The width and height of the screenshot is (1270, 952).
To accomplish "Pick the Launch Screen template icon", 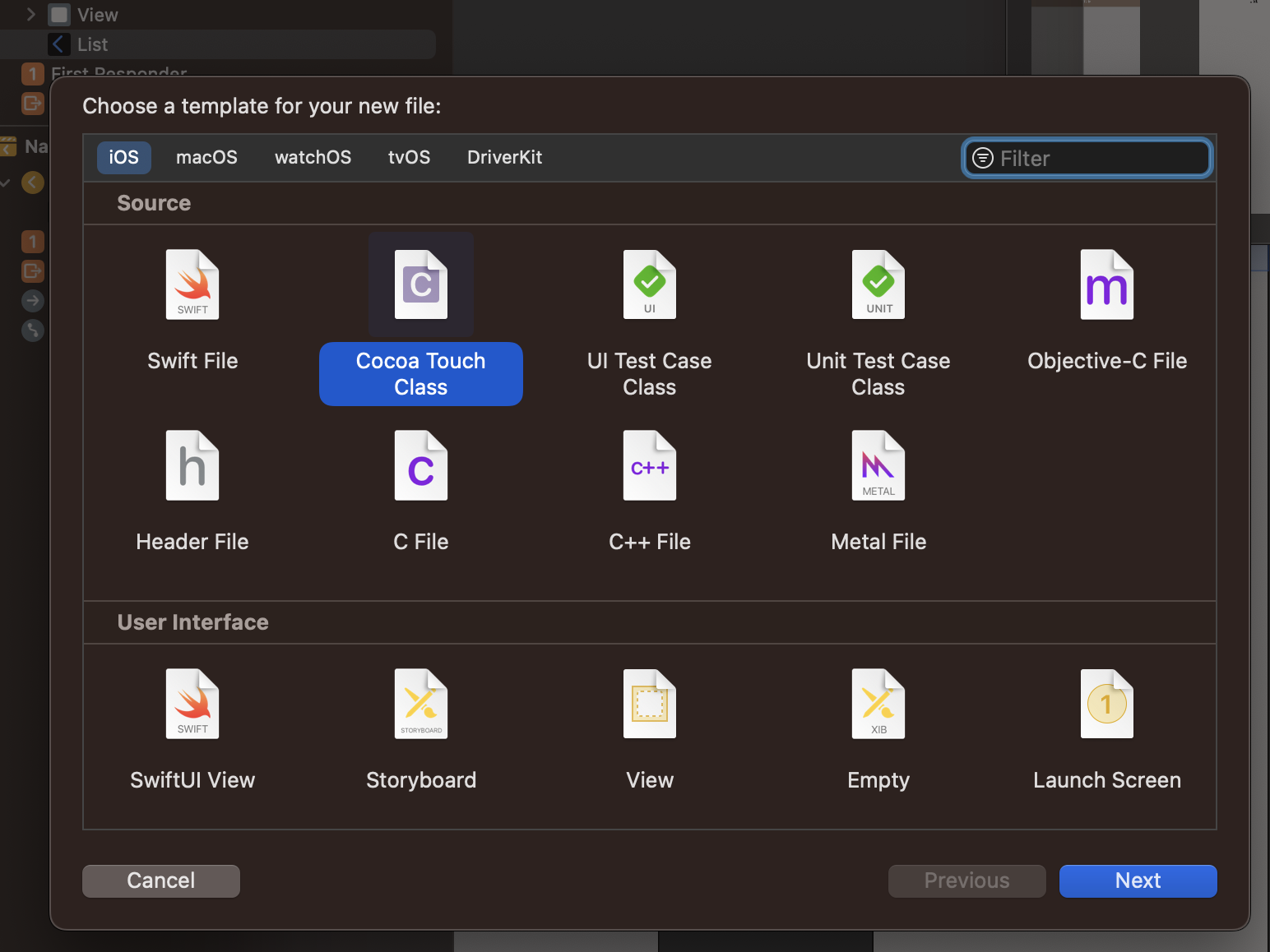I will pos(1107,704).
